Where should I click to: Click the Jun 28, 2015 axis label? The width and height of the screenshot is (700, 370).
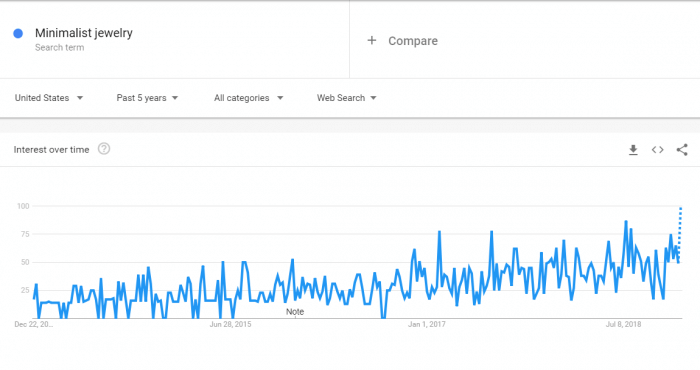230,324
